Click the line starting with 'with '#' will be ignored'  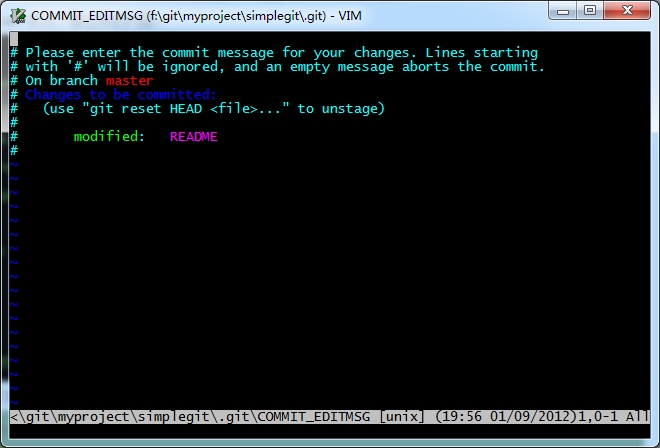tap(277, 67)
